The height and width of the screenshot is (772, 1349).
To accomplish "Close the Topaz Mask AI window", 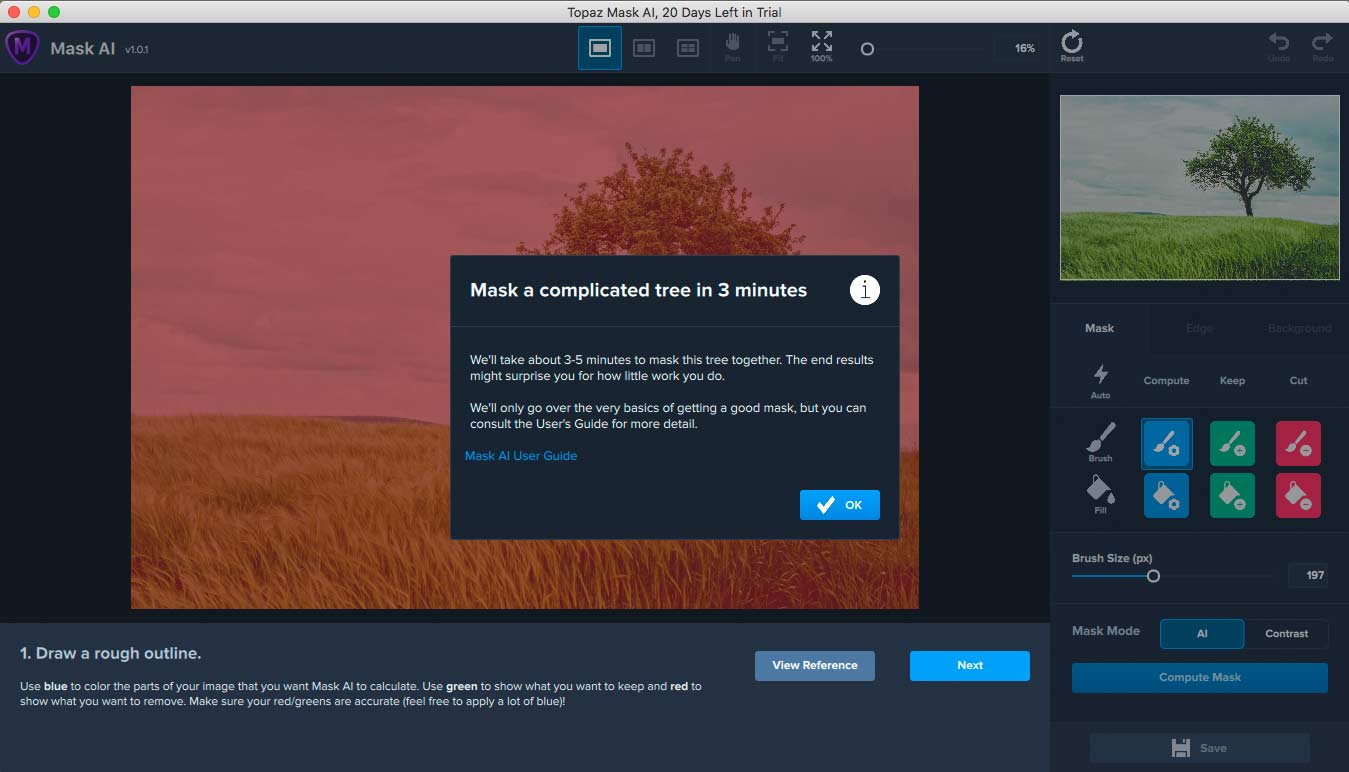I will pyautogui.click(x=14, y=12).
